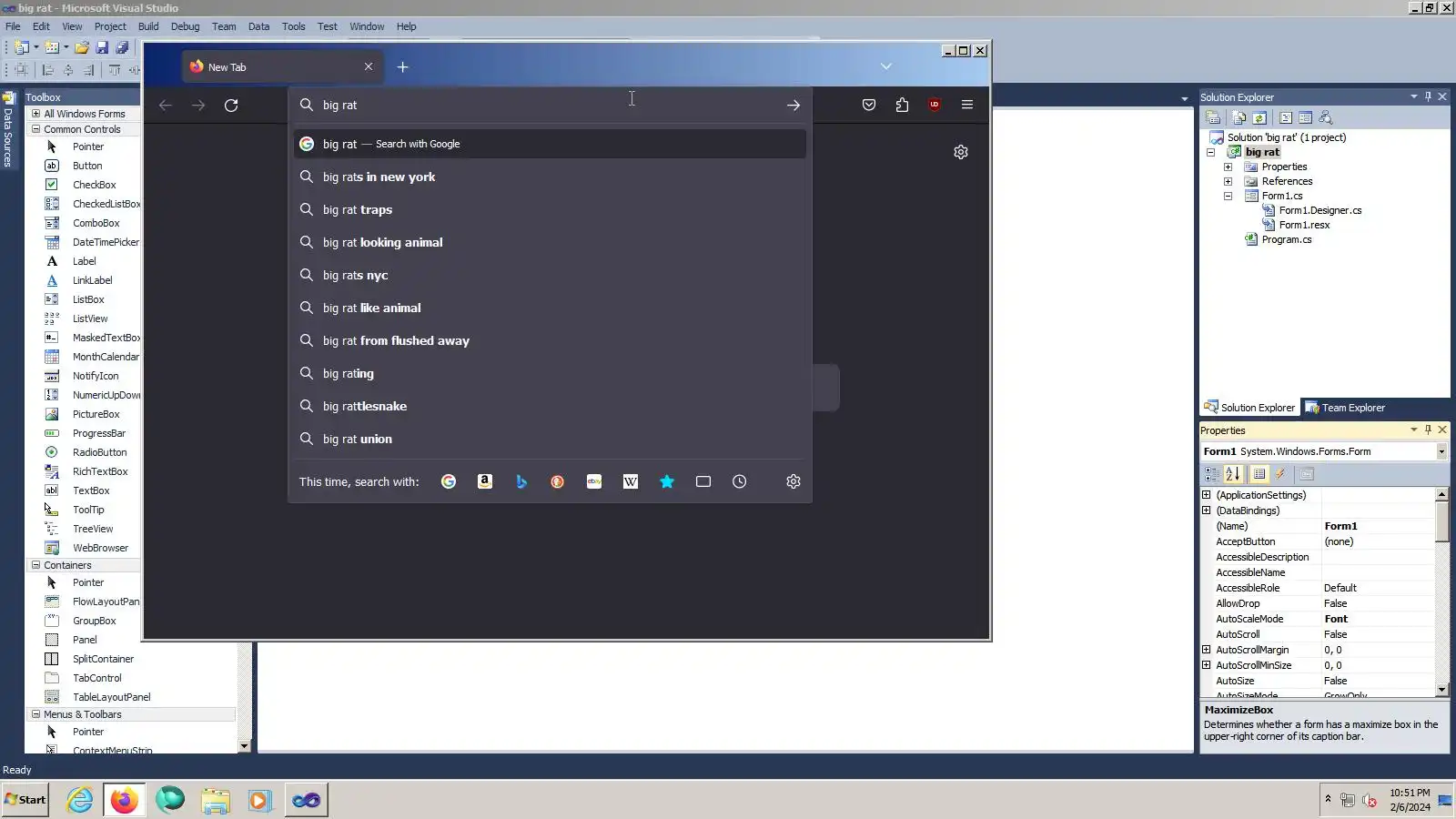Choose suggestion 'big rat traps'

(550, 210)
